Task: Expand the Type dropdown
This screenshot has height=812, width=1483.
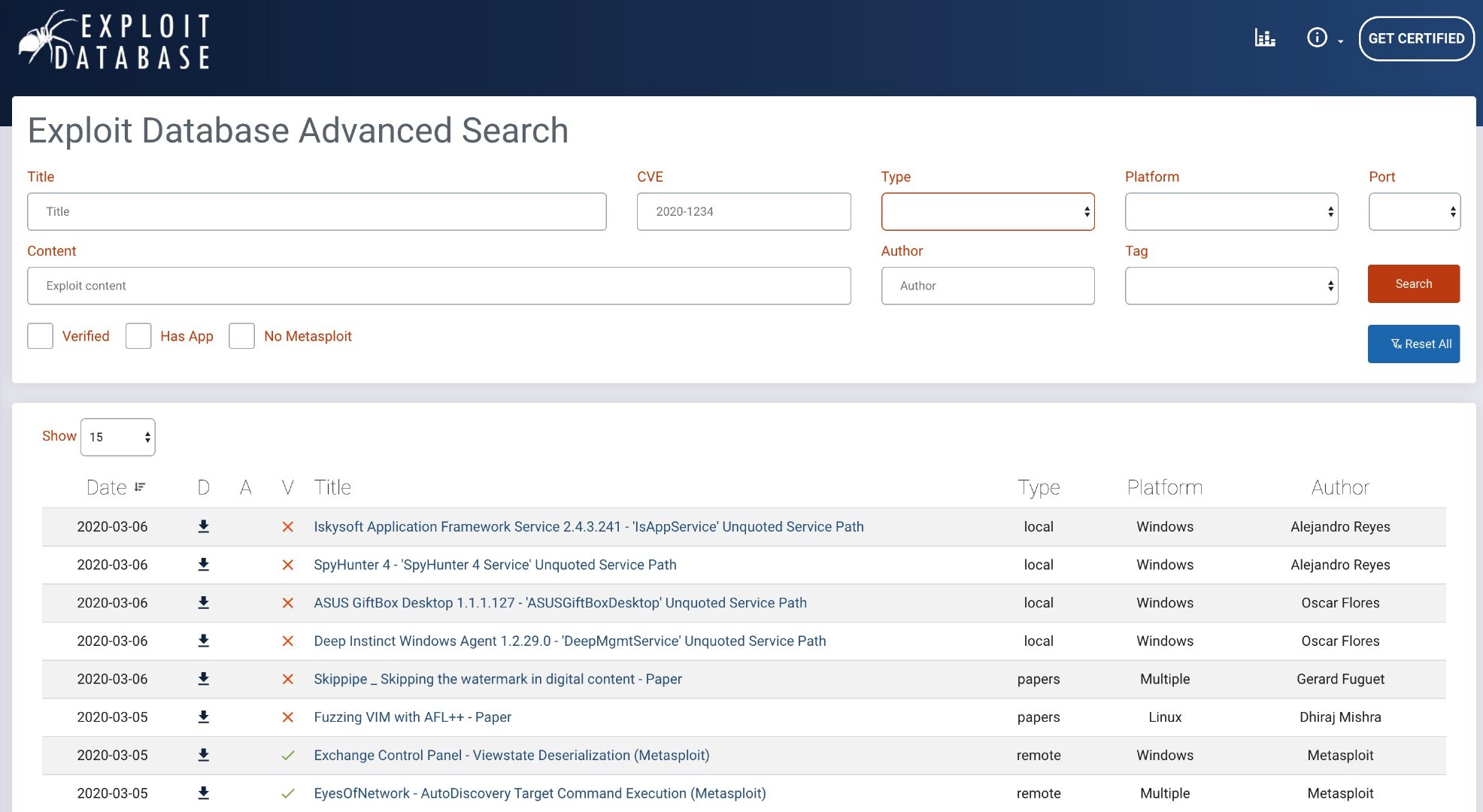Action: coord(987,212)
